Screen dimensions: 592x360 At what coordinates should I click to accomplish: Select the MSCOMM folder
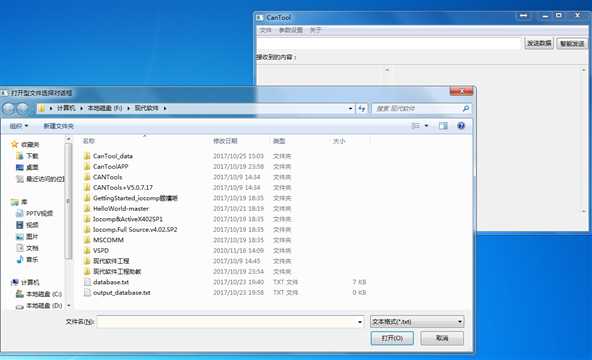pyautogui.click(x=108, y=240)
